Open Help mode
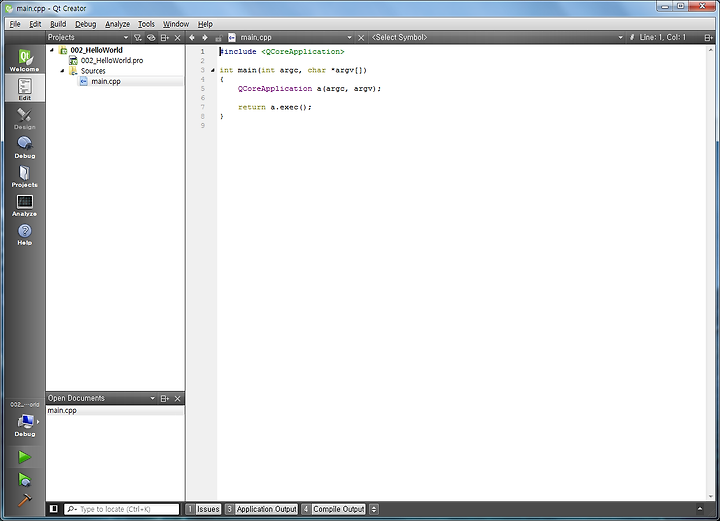 pyautogui.click(x=25, y=234)
